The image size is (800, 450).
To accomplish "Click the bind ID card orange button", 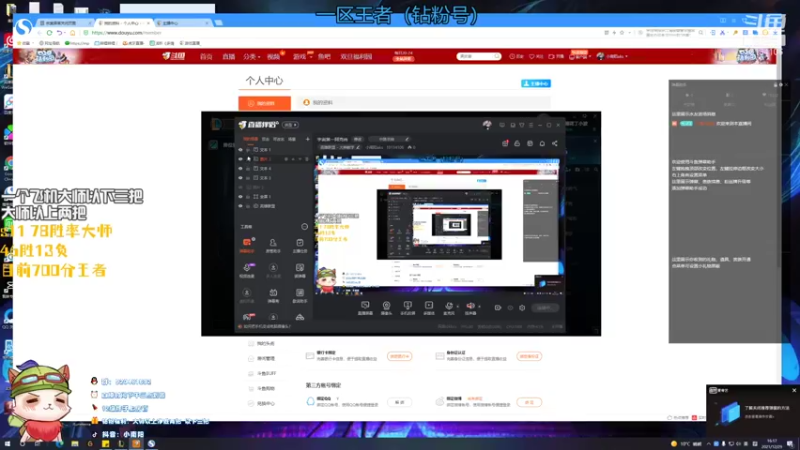I will coord(529,356).
